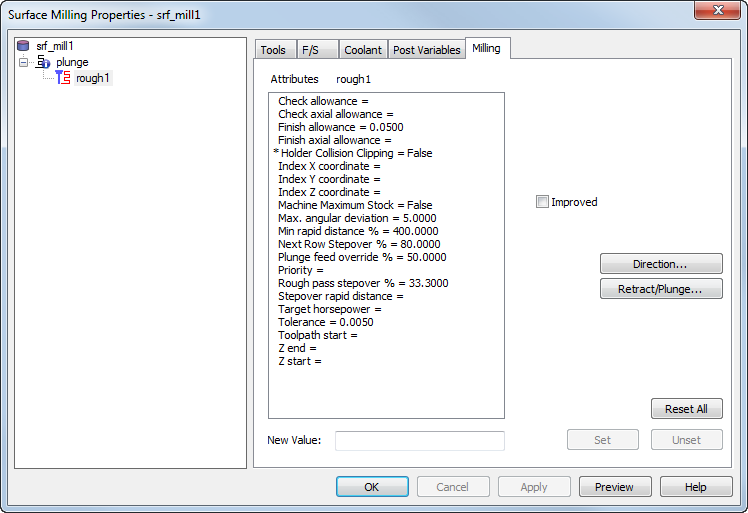Select the Index X coordinate attribute
Viewport: 748px width, 513px height.
(x=329, y=166)
